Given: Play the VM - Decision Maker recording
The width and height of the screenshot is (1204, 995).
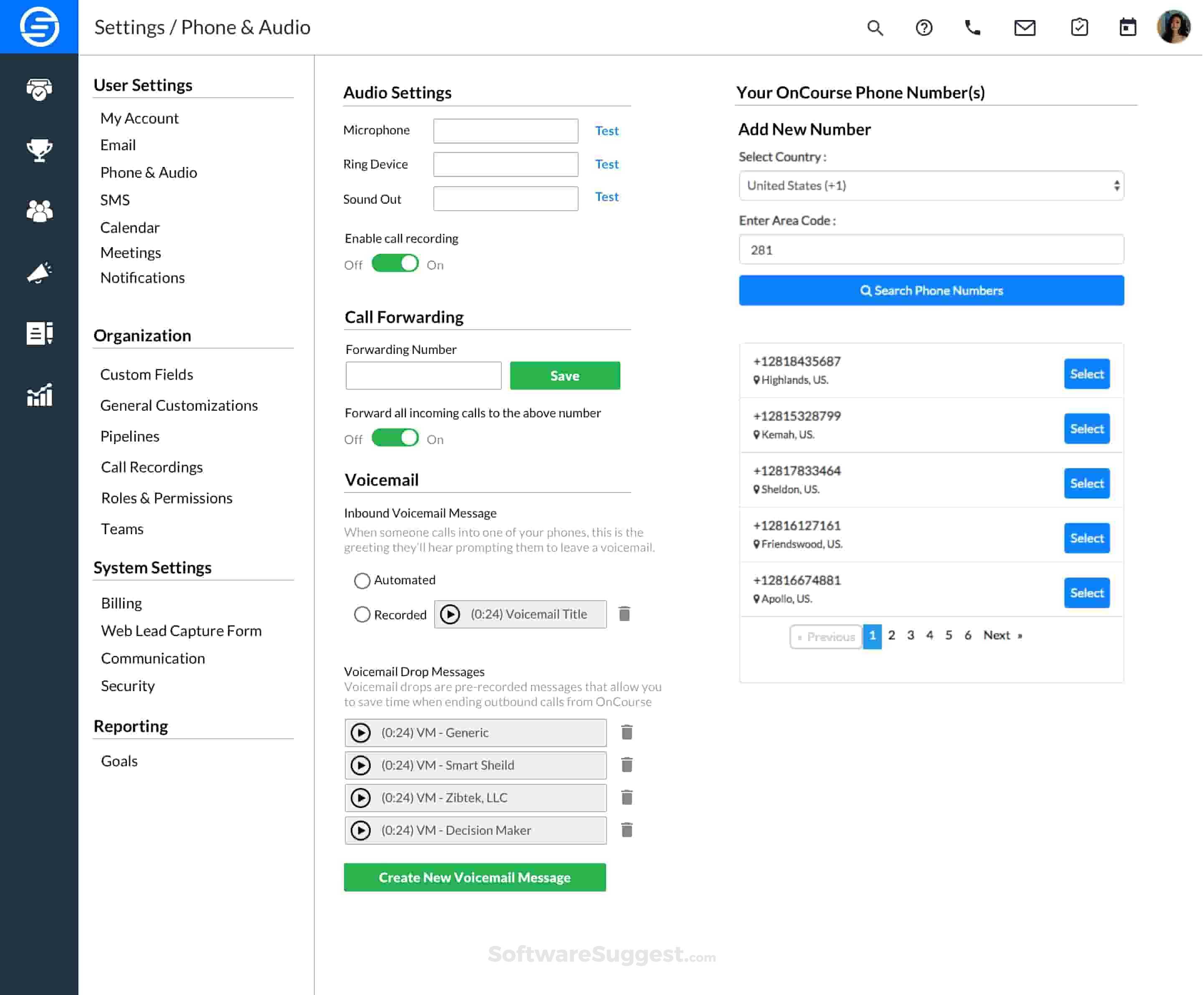Looking at the screenshot, I should pos(362,830).
